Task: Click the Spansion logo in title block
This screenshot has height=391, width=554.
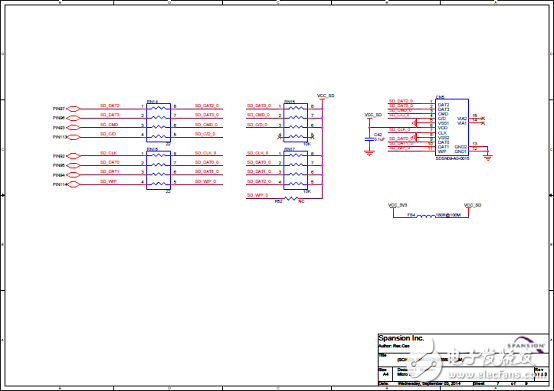Action: 526,344
